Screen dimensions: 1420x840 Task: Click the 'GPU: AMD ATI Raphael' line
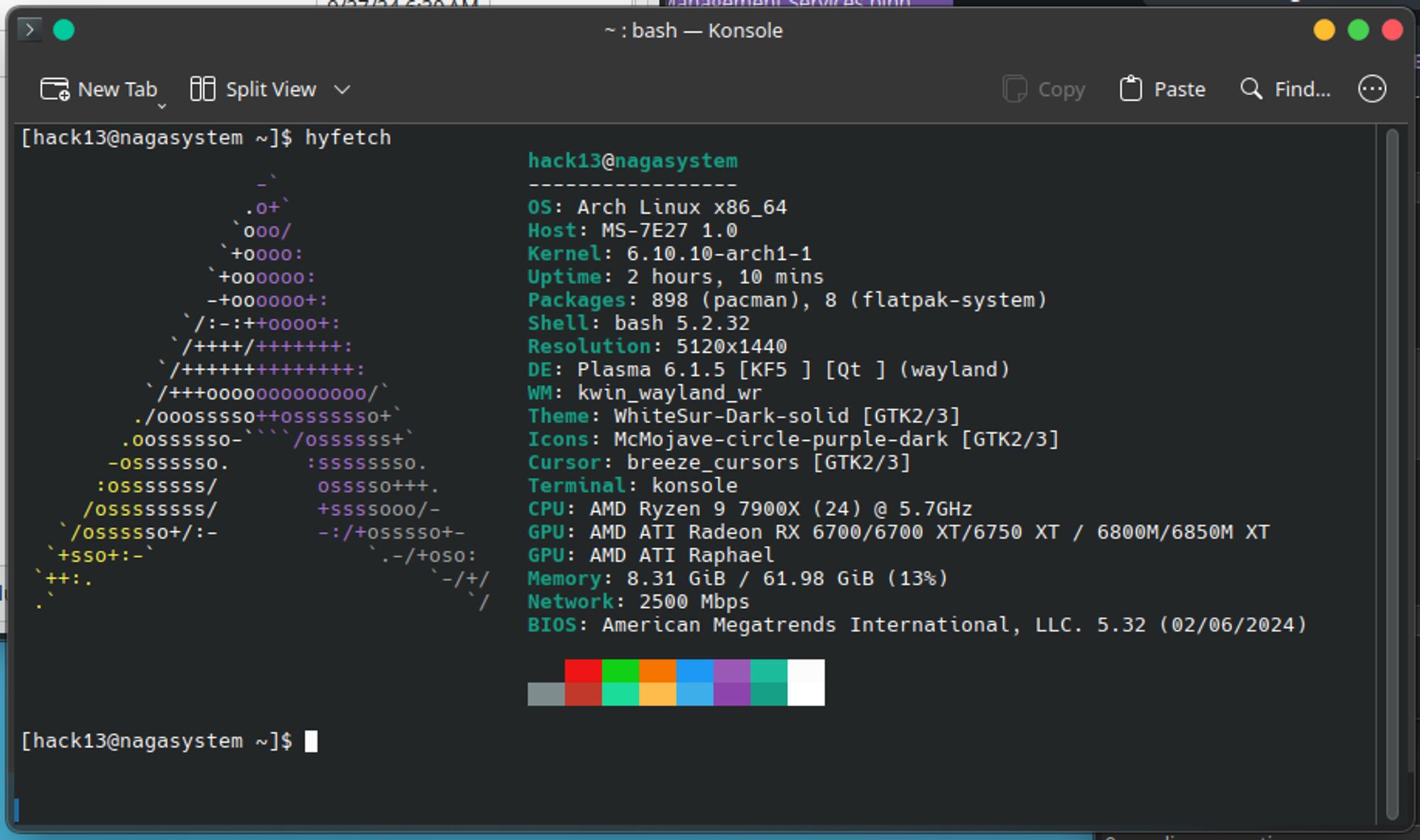click(651, 555)
